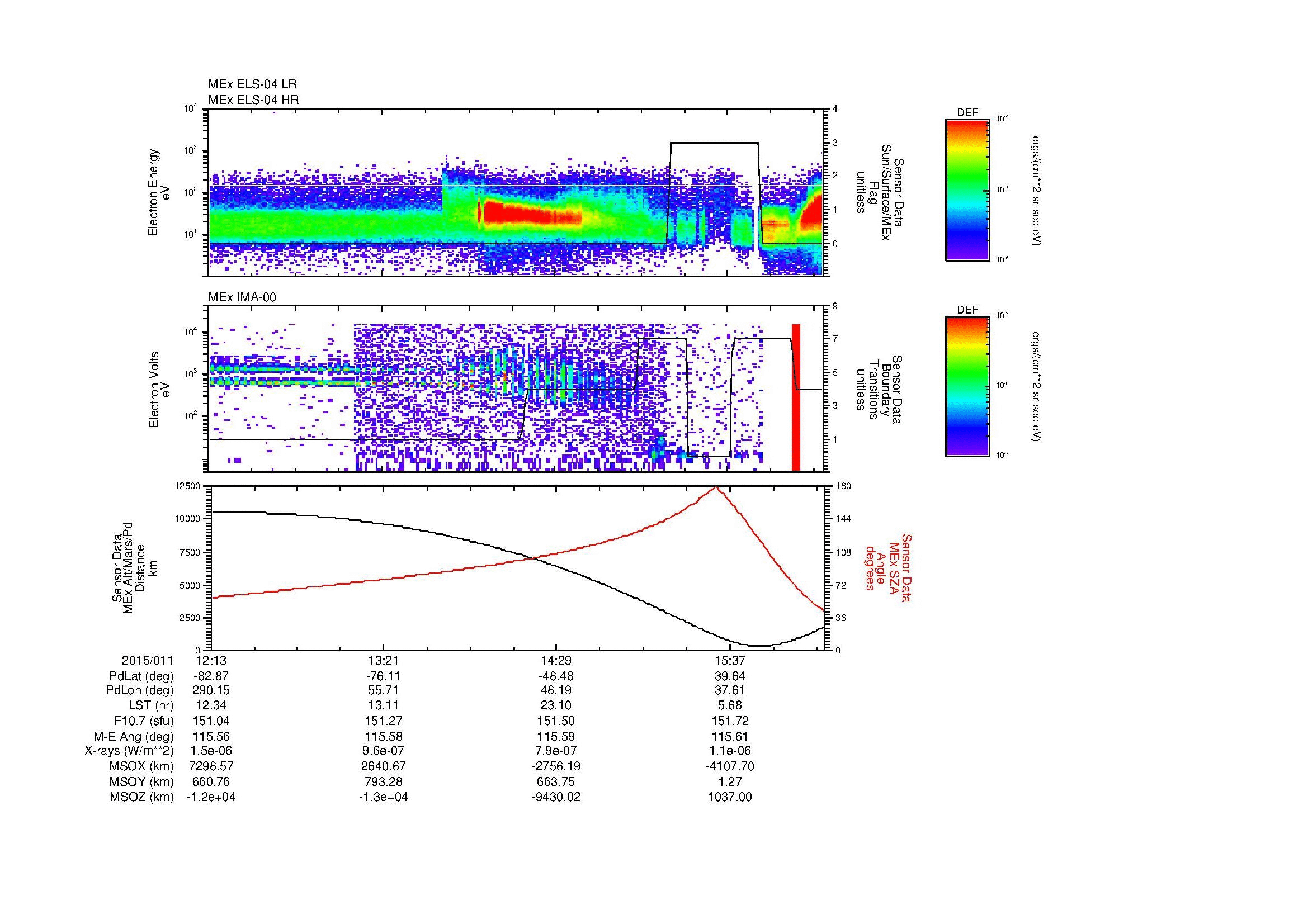Viewport: 1308px width, 924px height.
Task: Click the 'Electron Energy eV' axis label
Action: tap(158, 192)
